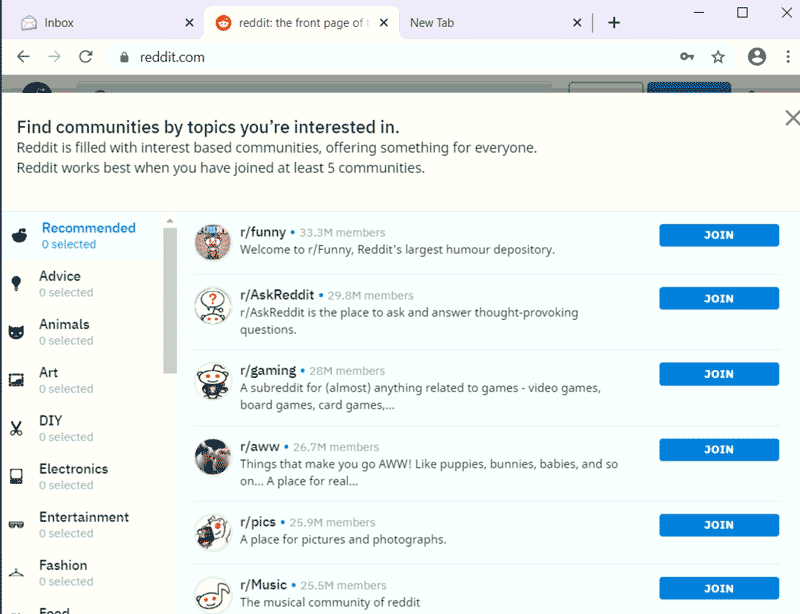Open the r/aww community name
800x614 pixels.
[260, 447]
